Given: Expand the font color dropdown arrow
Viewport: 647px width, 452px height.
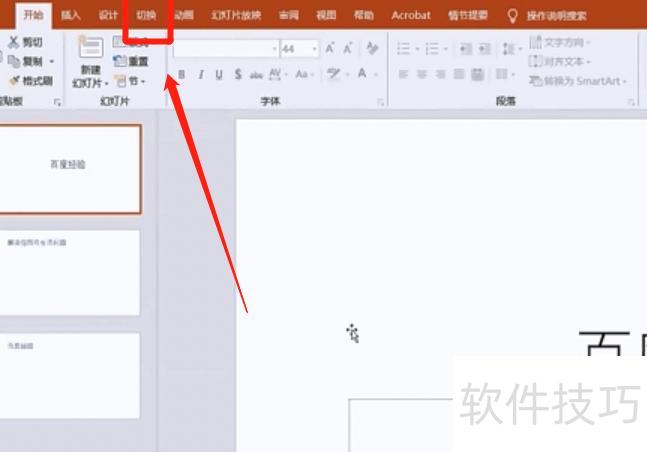Looking at the screenshot, I should (376, 75).
